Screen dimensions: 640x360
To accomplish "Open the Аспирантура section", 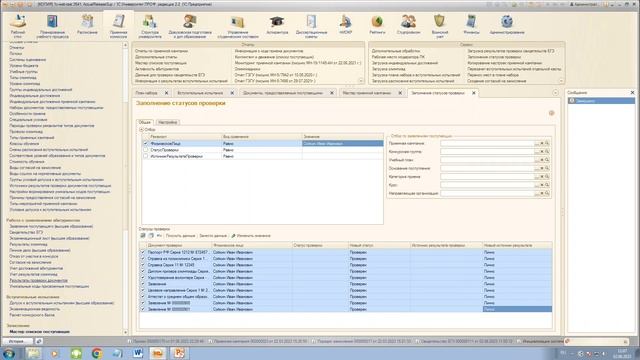I will click(277, 24).
